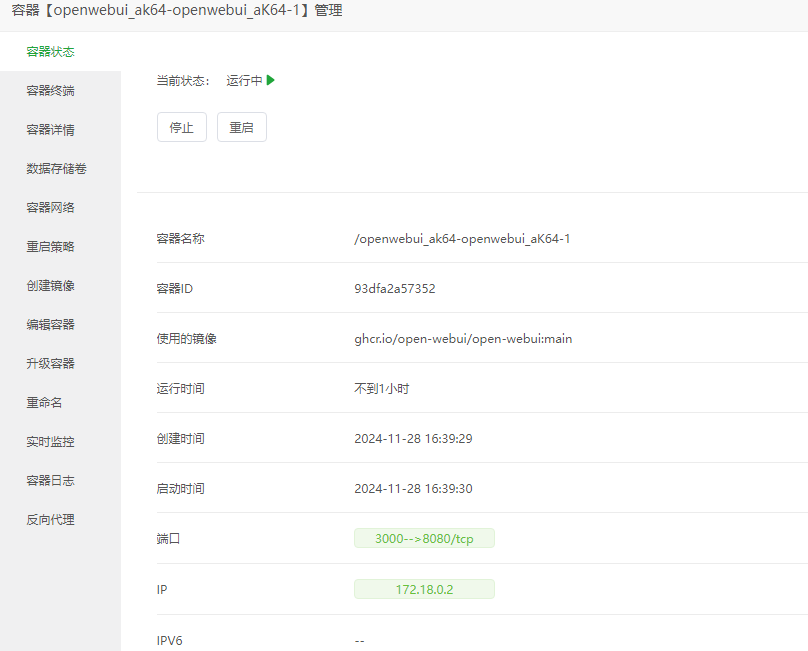Click the 容器名称 row label
The height and width of the screenshot is (651, 808).
[180, 239]
